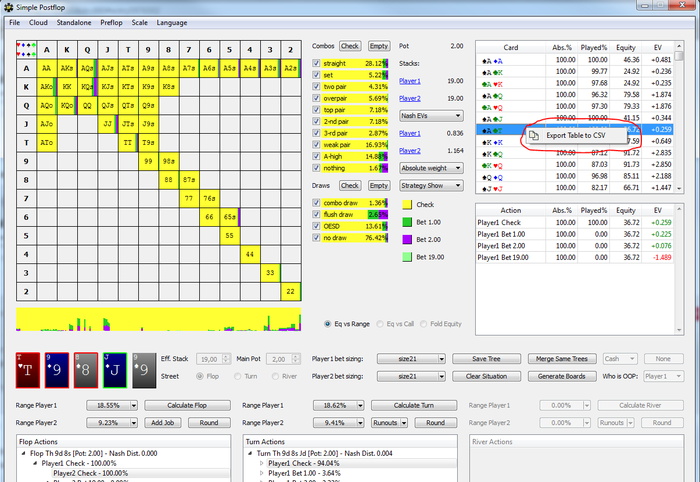Click the Save Tree button
The image size is (700, 482).
tap(487, 359)
